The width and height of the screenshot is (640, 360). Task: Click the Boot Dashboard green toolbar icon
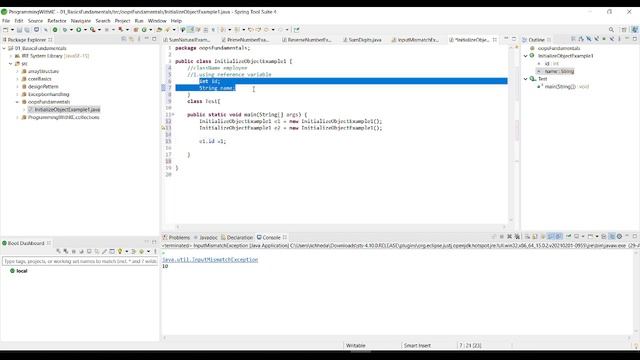(55, 30)
